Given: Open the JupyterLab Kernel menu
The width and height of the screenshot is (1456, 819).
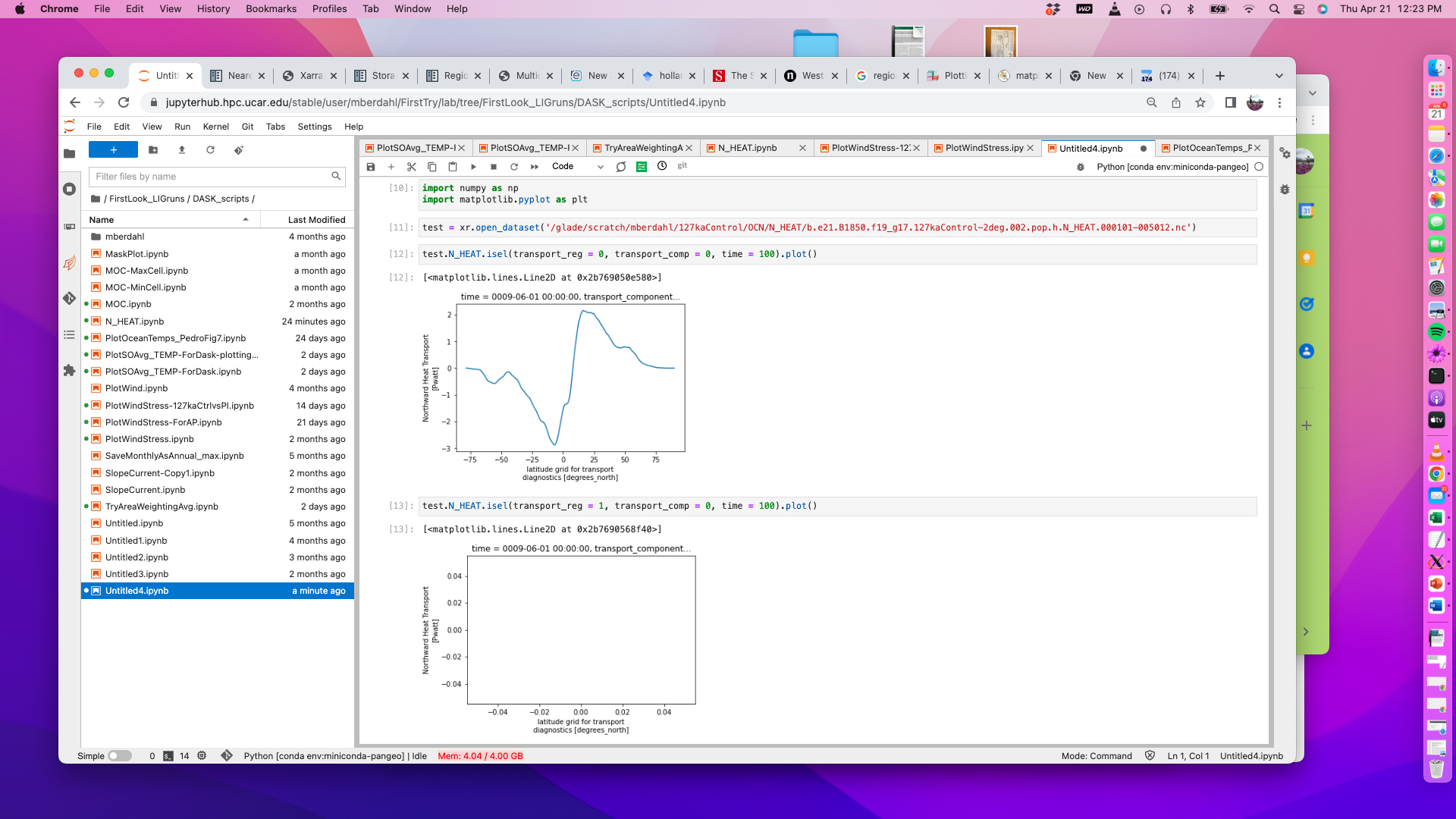Looking at the screenshot, I should 215,127.
